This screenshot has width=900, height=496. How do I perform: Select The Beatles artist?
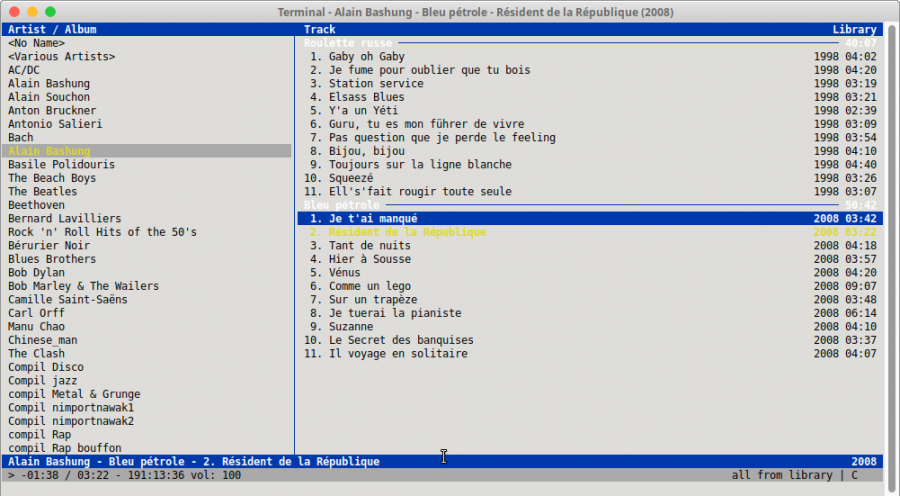[x=42, y=192]
